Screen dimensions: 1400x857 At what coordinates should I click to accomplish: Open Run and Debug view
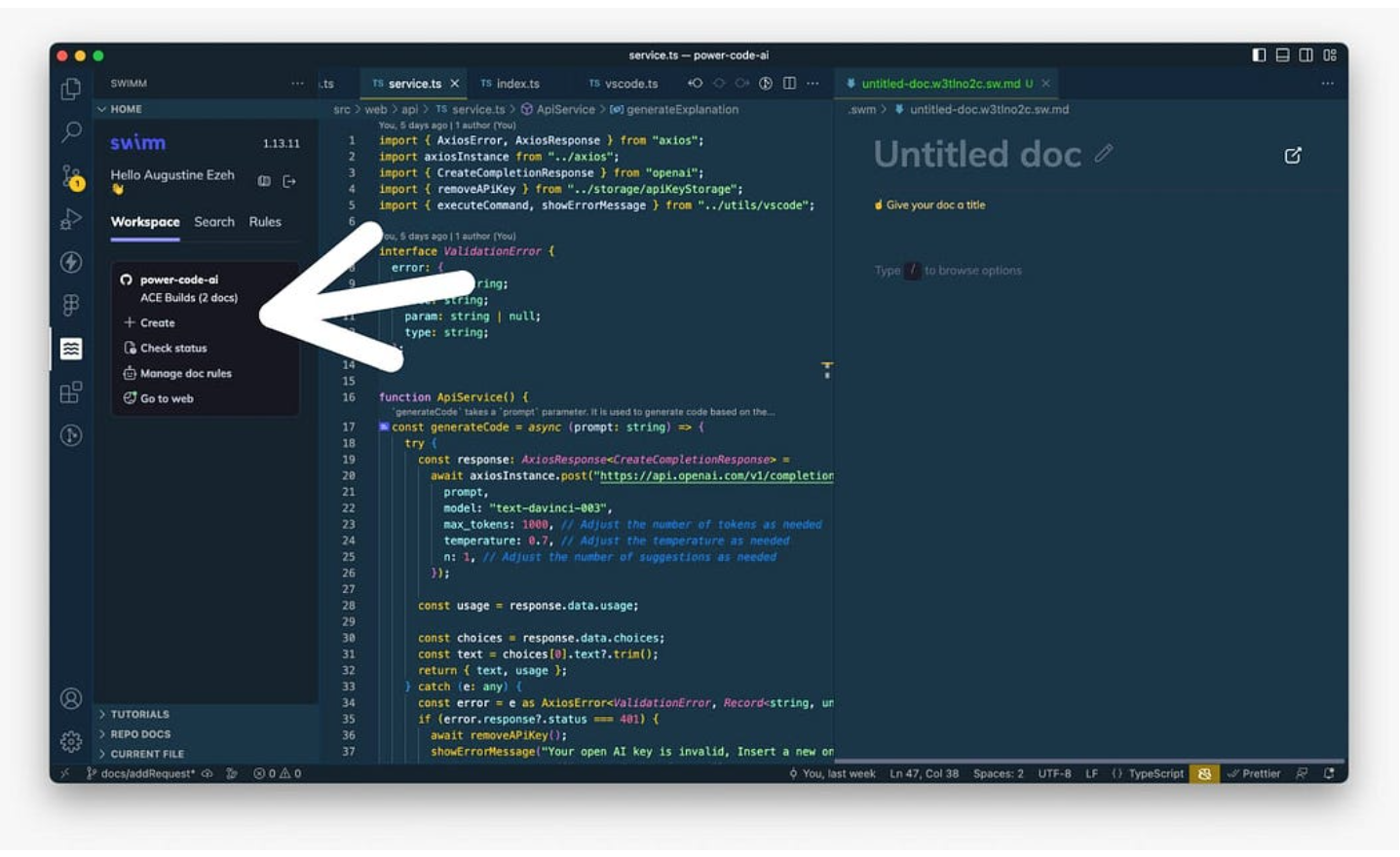point(71,219)
